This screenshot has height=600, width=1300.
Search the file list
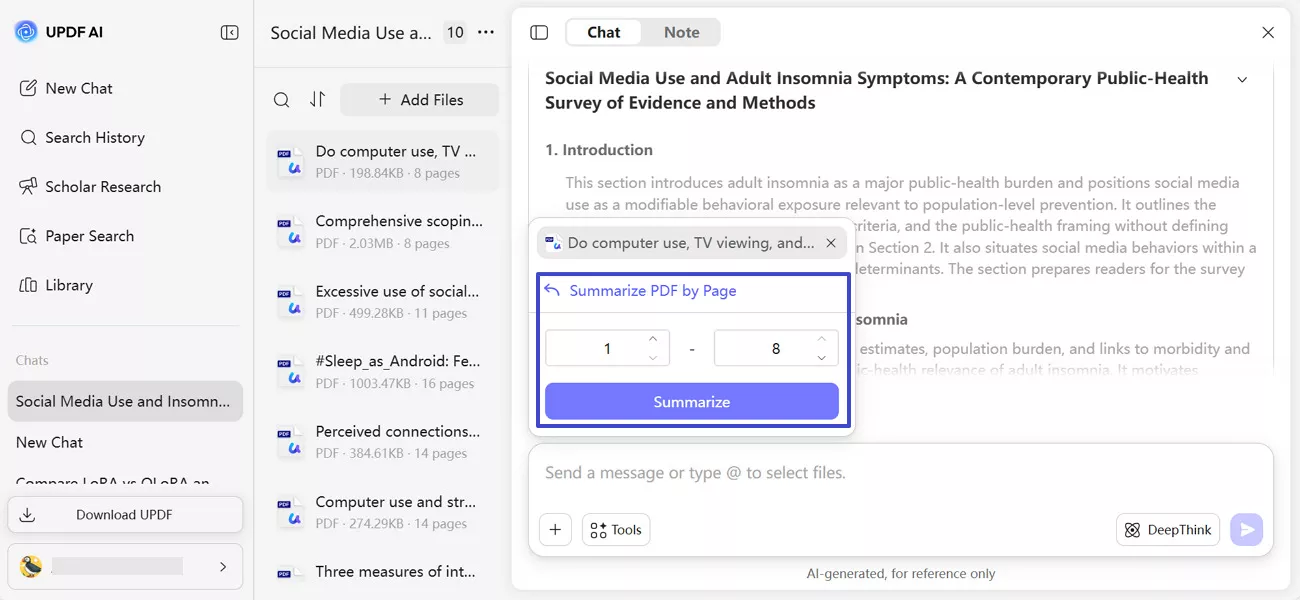pyautogui.click(x=282, y=100)
